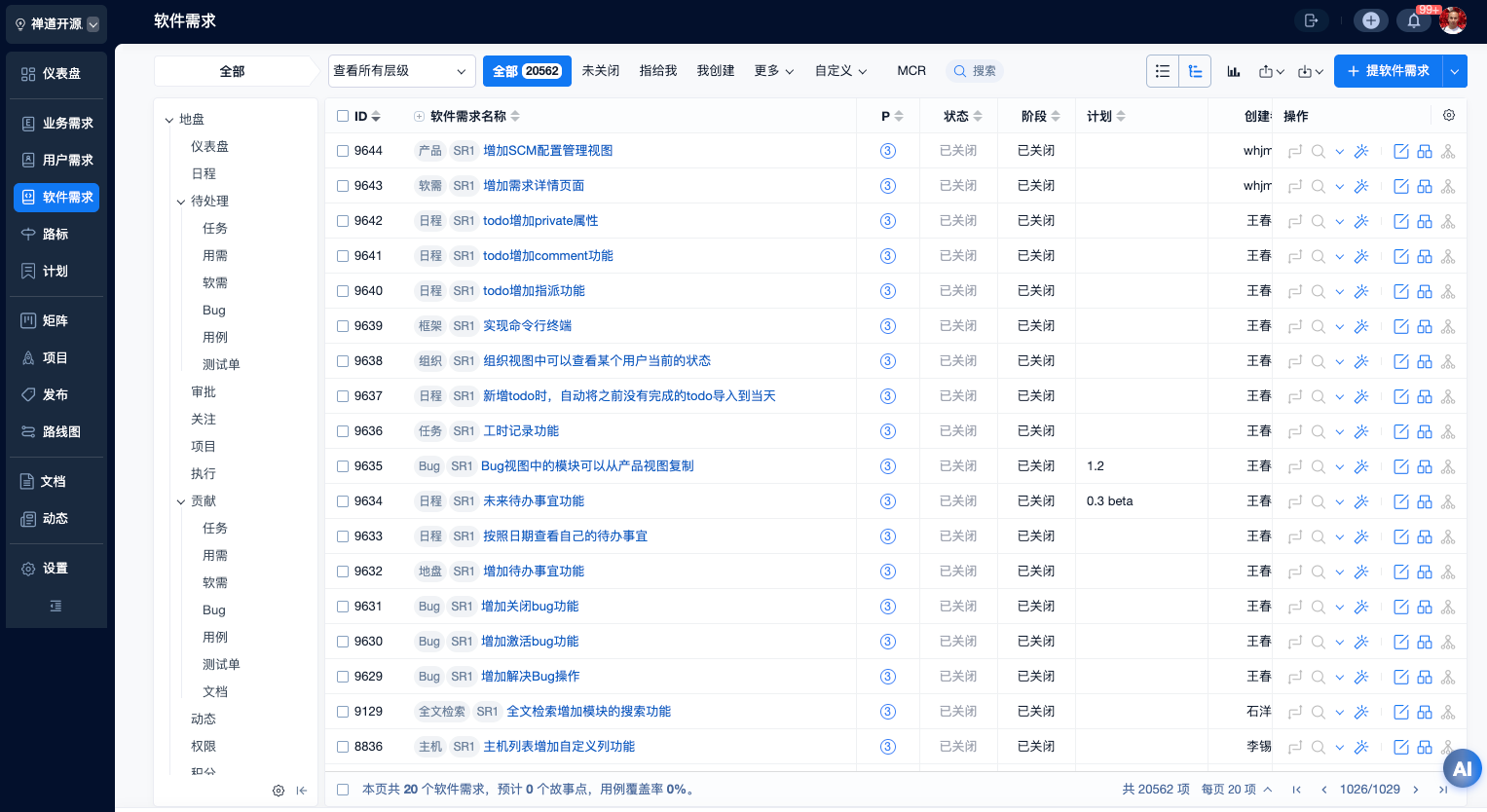This screenshot has width=1487, height=812.
Task: Switch to the 未关闭 filter tab
Action: click(601, 71)
